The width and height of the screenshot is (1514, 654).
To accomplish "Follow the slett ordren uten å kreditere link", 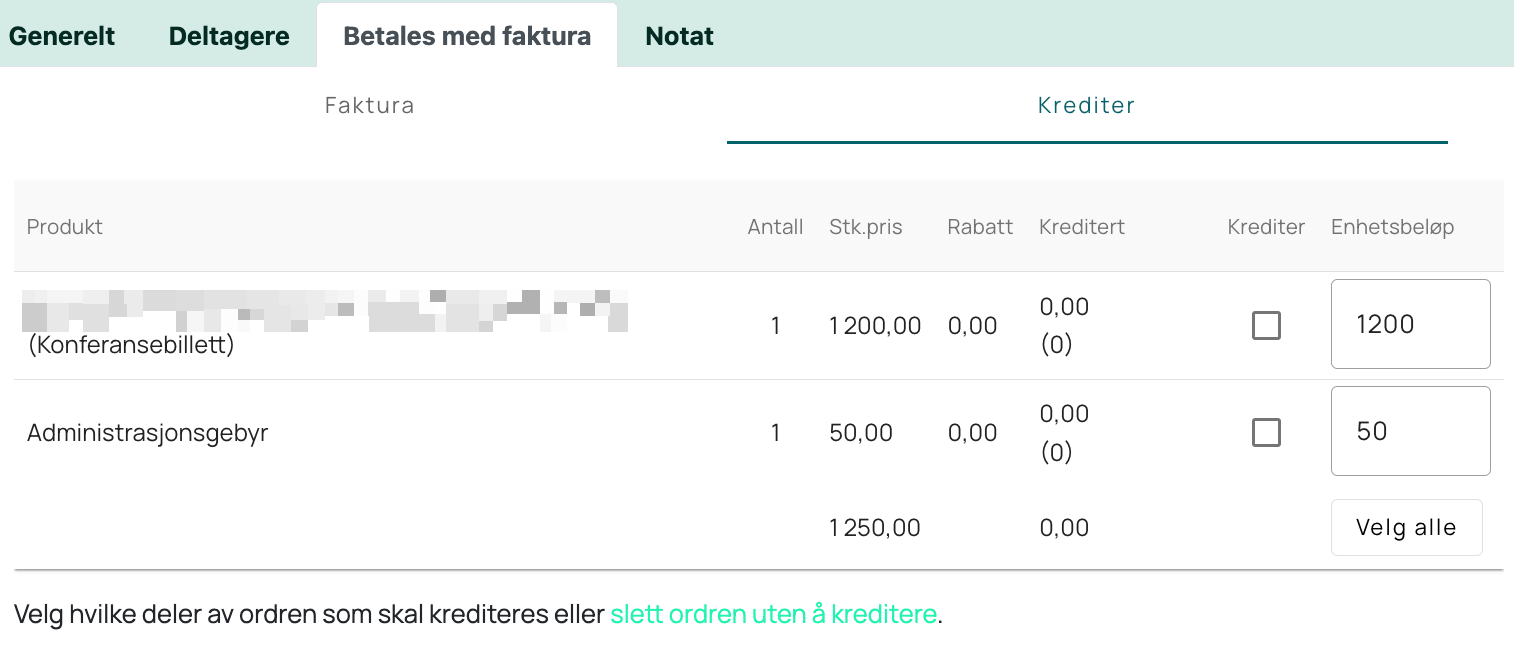I will click(x=774, y=614).
